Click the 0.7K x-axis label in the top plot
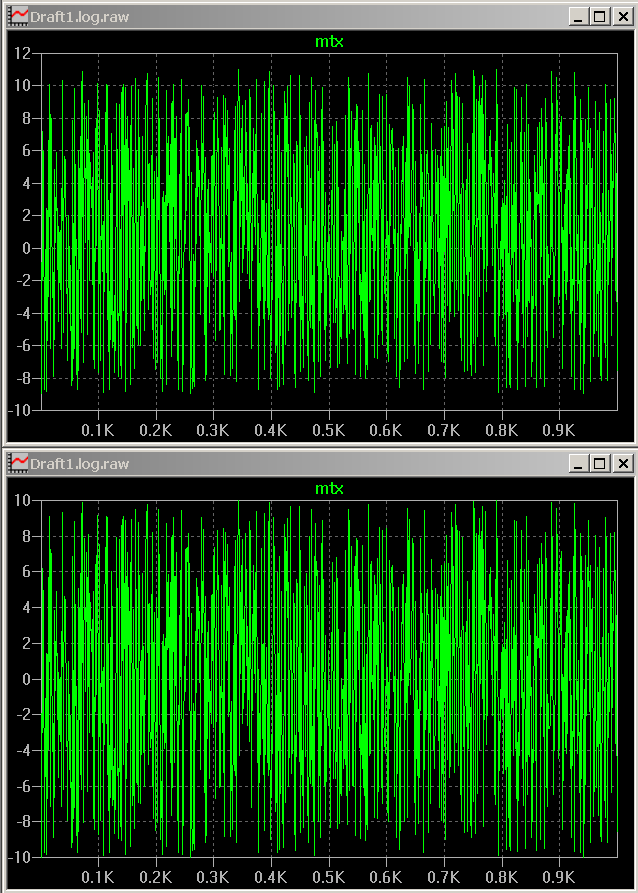The width and height of the screenshot is (638, 893). pyautogui.click(x=444, y=430)
